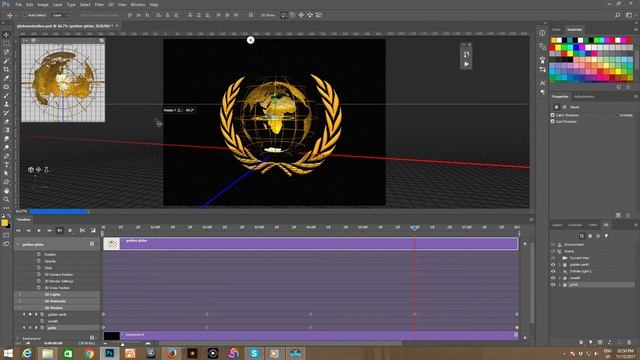640x360 pixels.
Task: Open the timeline transition icon
Action: [93, 231]
